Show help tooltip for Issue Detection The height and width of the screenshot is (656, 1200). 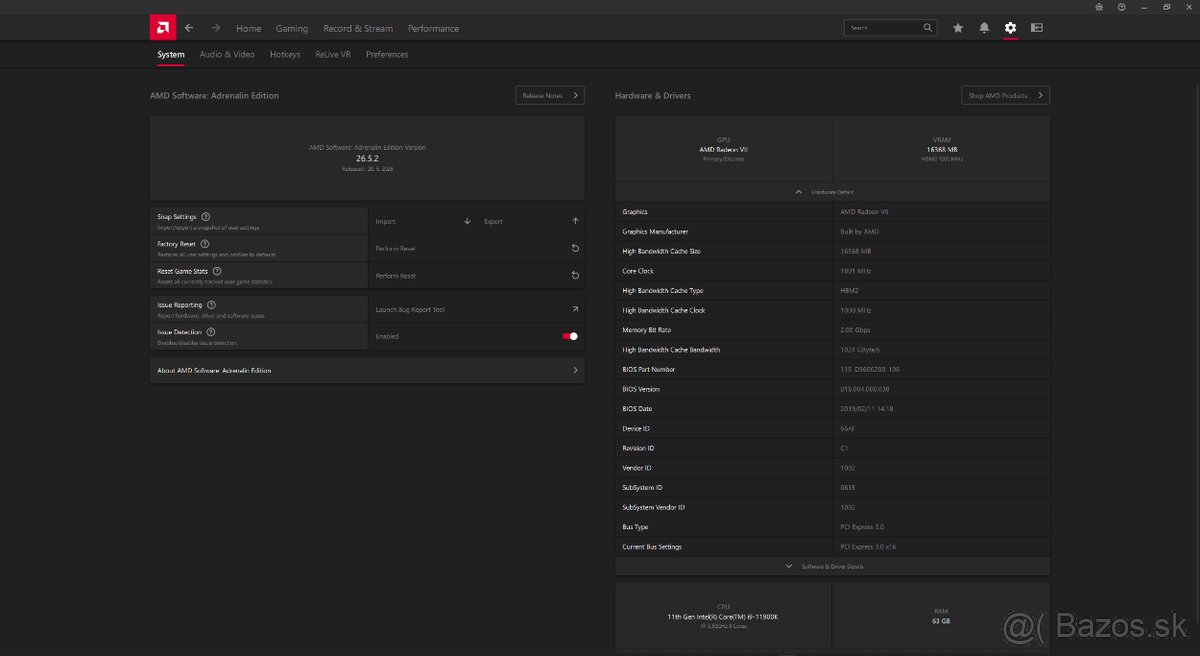[x=210, y=331]
